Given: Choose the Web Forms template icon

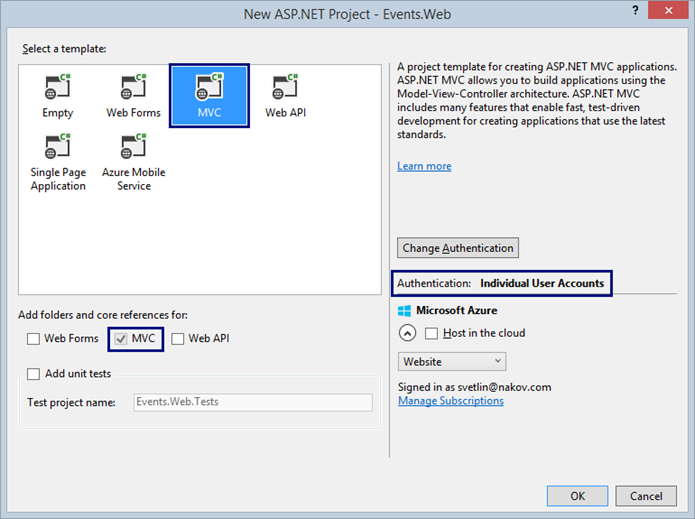Looking at the screenshot, I should [x=133, y=88].
